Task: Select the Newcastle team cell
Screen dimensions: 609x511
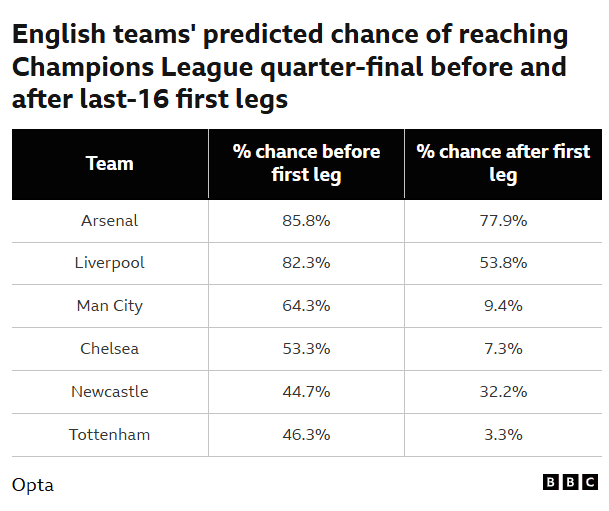Action: (x=110, y=392)
